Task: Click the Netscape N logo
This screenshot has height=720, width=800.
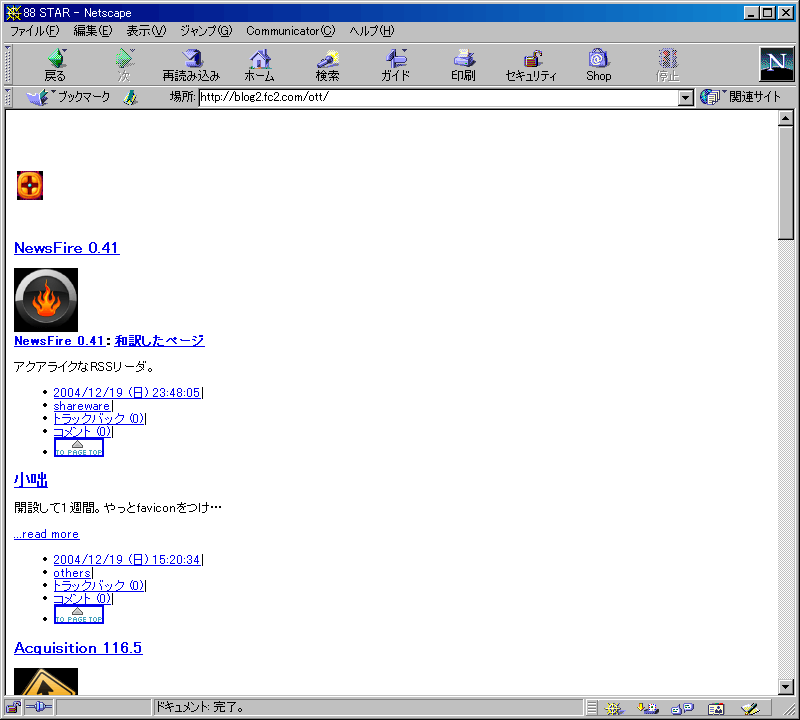Action: (777, 64)
